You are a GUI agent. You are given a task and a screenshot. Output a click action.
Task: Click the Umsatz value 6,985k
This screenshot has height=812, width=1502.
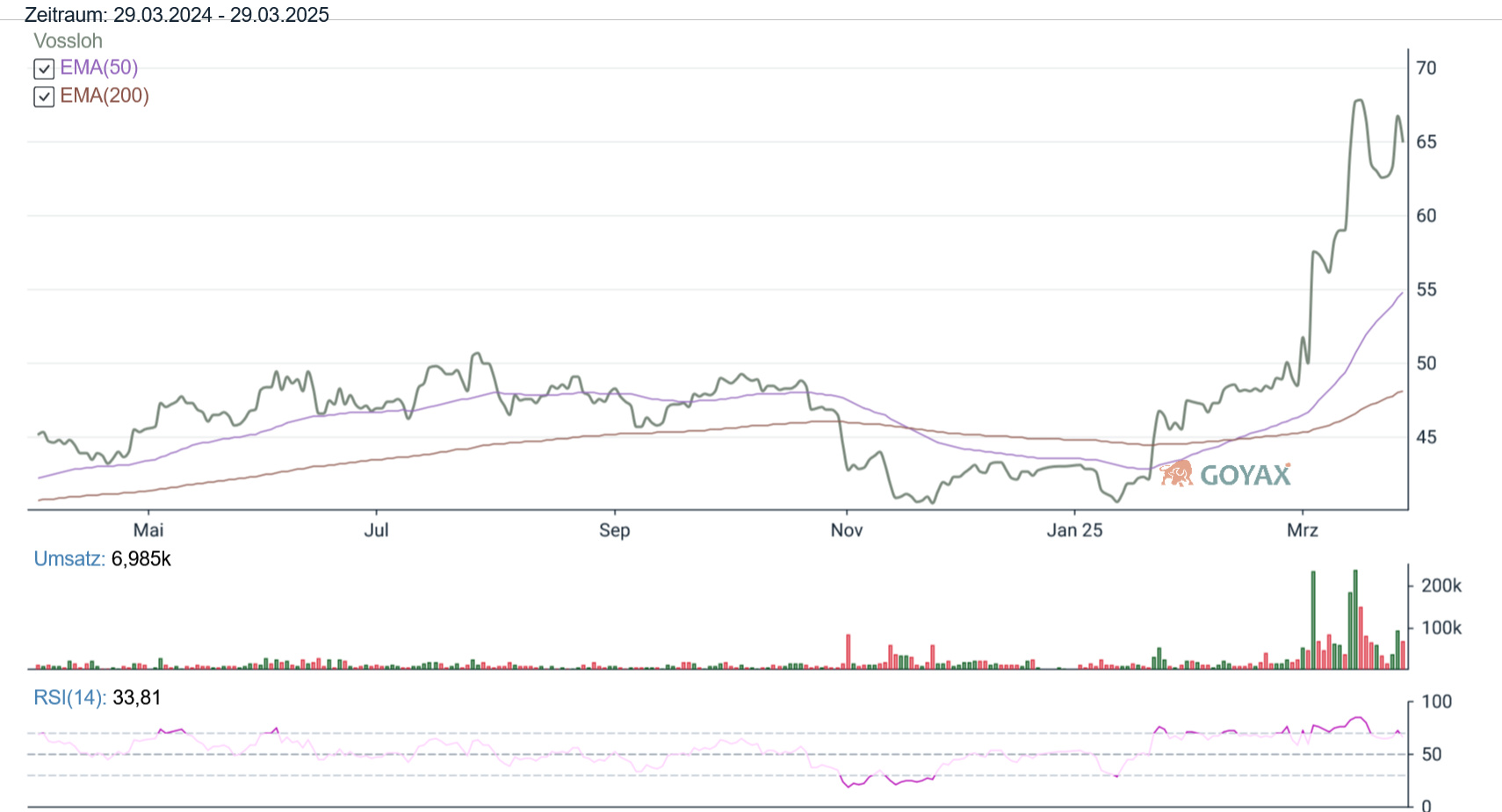click(141, 559)
